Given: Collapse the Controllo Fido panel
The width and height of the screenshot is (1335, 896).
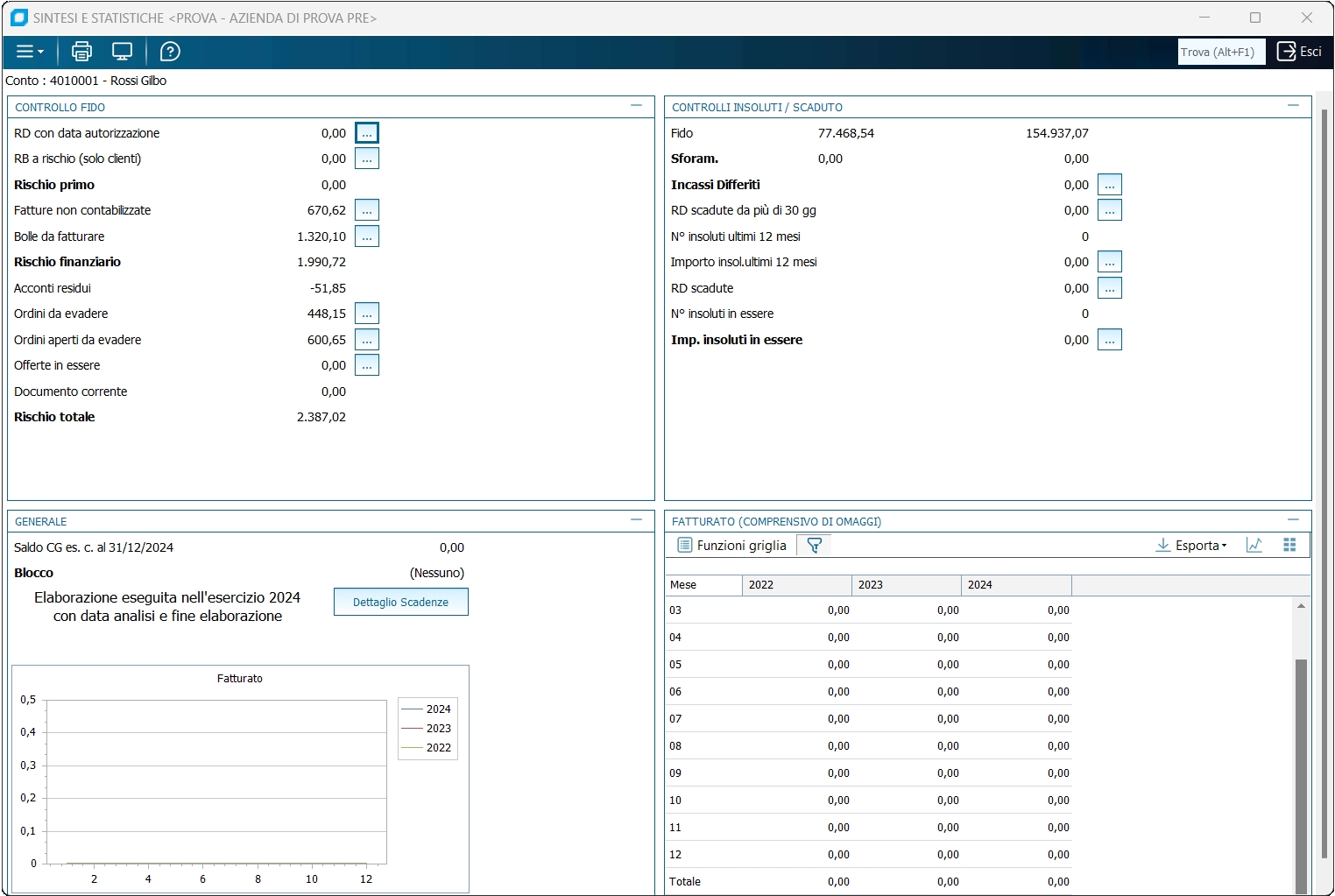Looking at the screenshot, I should 636,106.
